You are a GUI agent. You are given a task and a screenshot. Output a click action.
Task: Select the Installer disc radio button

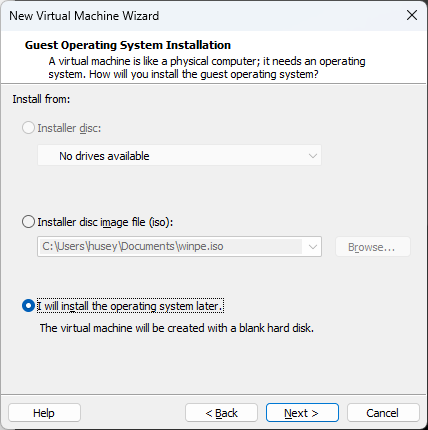pyautogui.click(x=28, y=128)
